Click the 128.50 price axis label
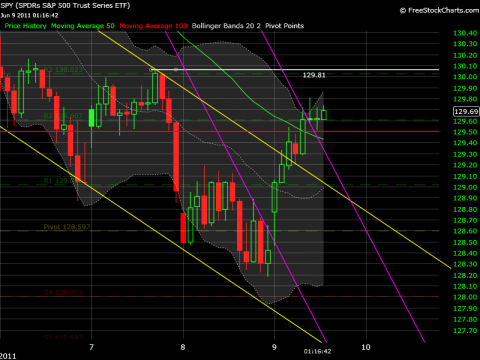 point(465,242)
